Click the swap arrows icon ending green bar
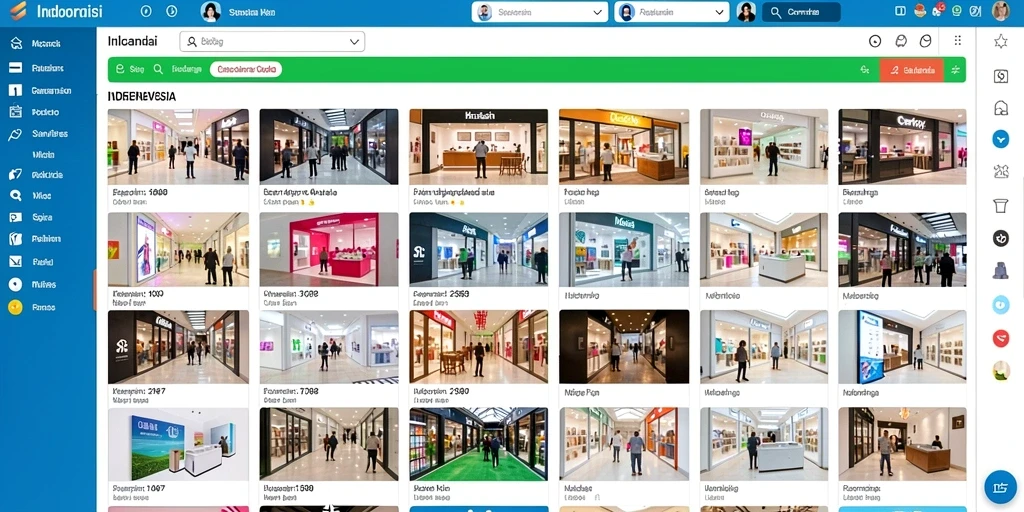 pos(955,69)
